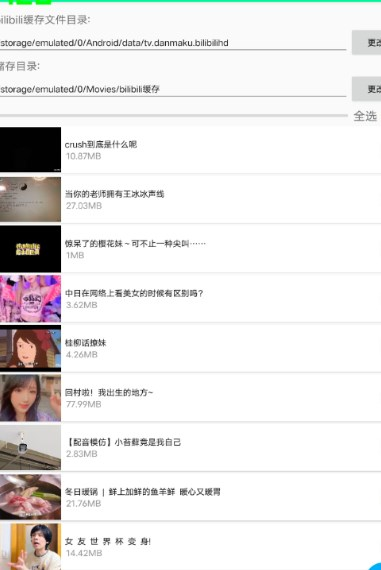
Task: Select thumbnail of 当你的老师拥有王冰冰声线
Action: [x=31, y=199]
